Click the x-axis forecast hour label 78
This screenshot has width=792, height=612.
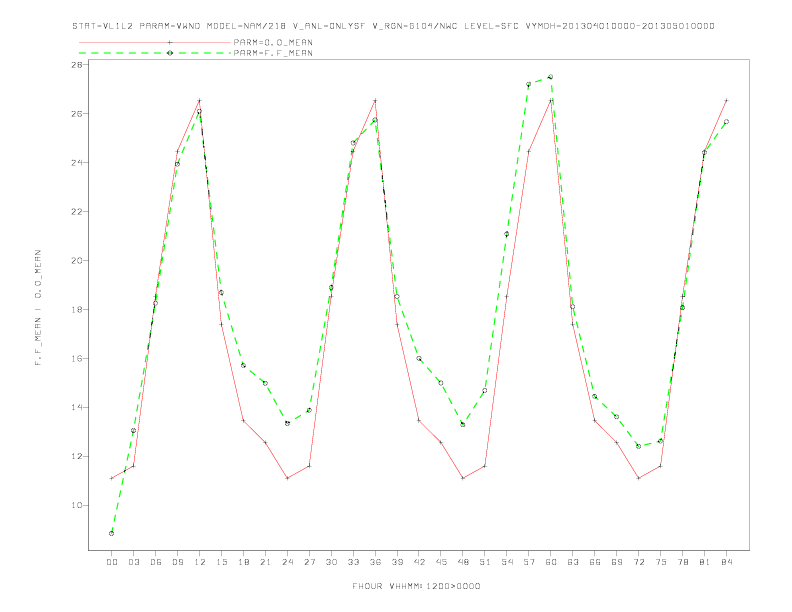(x=682, y=562)
